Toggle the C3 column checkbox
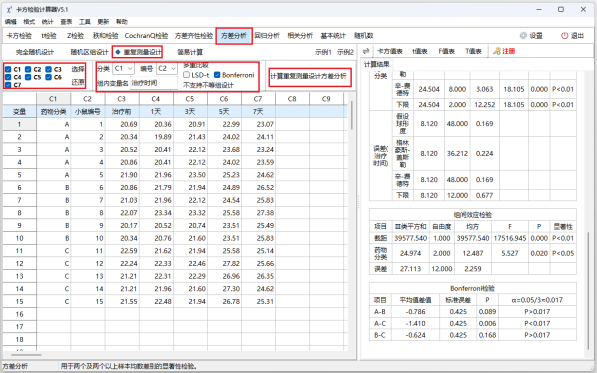 [48, 69]
